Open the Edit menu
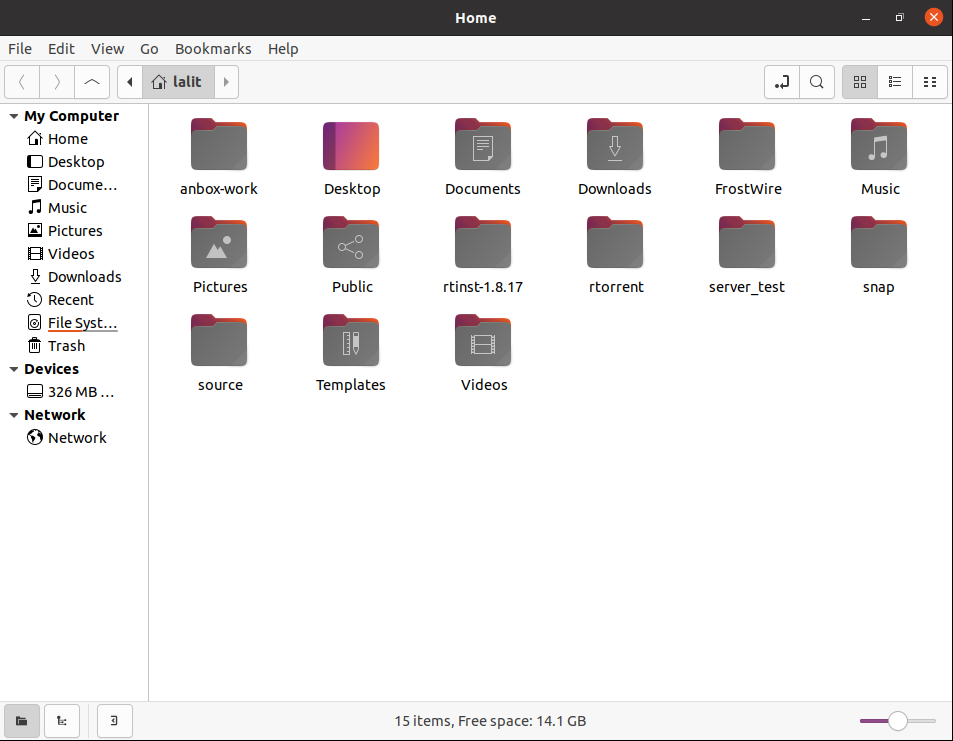Viewport: 953px width, 741px height. (x=61, y=48)
